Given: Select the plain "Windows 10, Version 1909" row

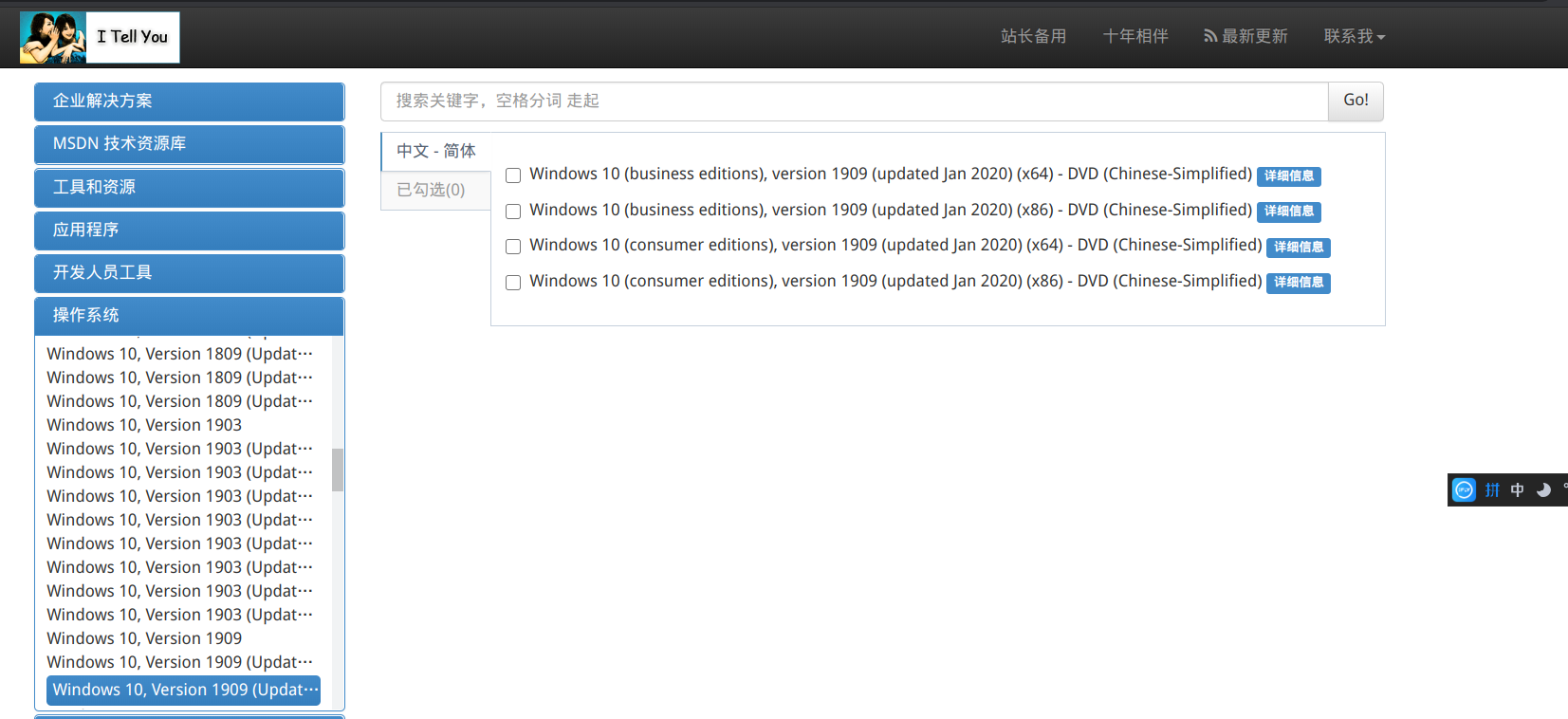Looking at the screenshot, I should point(144,638).
